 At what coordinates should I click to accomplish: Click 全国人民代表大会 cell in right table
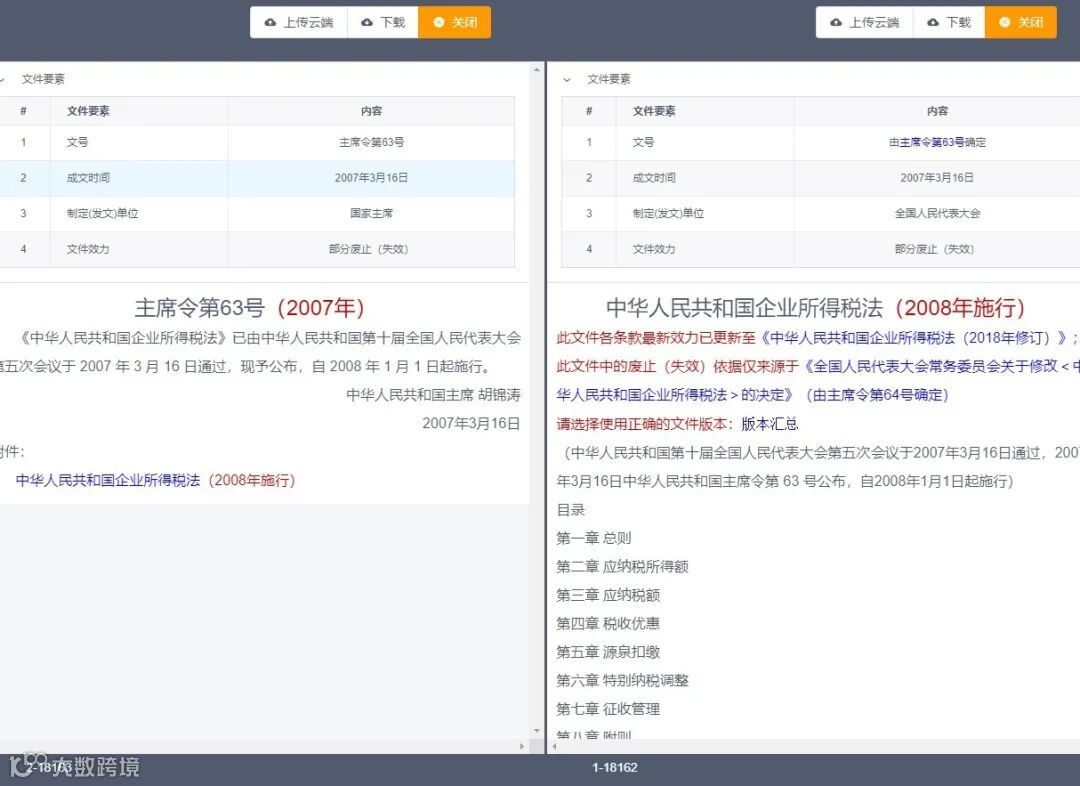937,214
